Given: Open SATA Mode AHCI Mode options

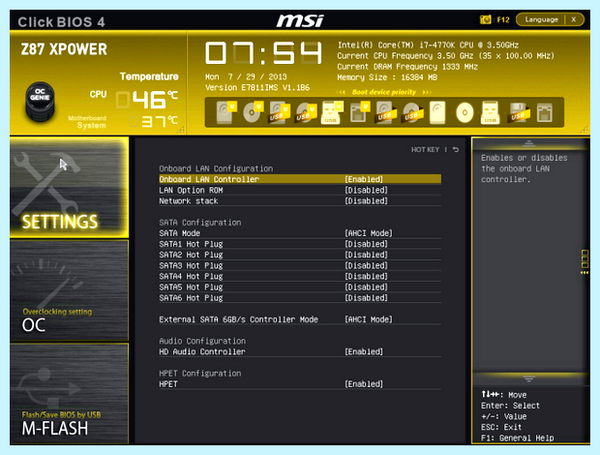Looking at the screenshot, I should click(x=368, y=233).
